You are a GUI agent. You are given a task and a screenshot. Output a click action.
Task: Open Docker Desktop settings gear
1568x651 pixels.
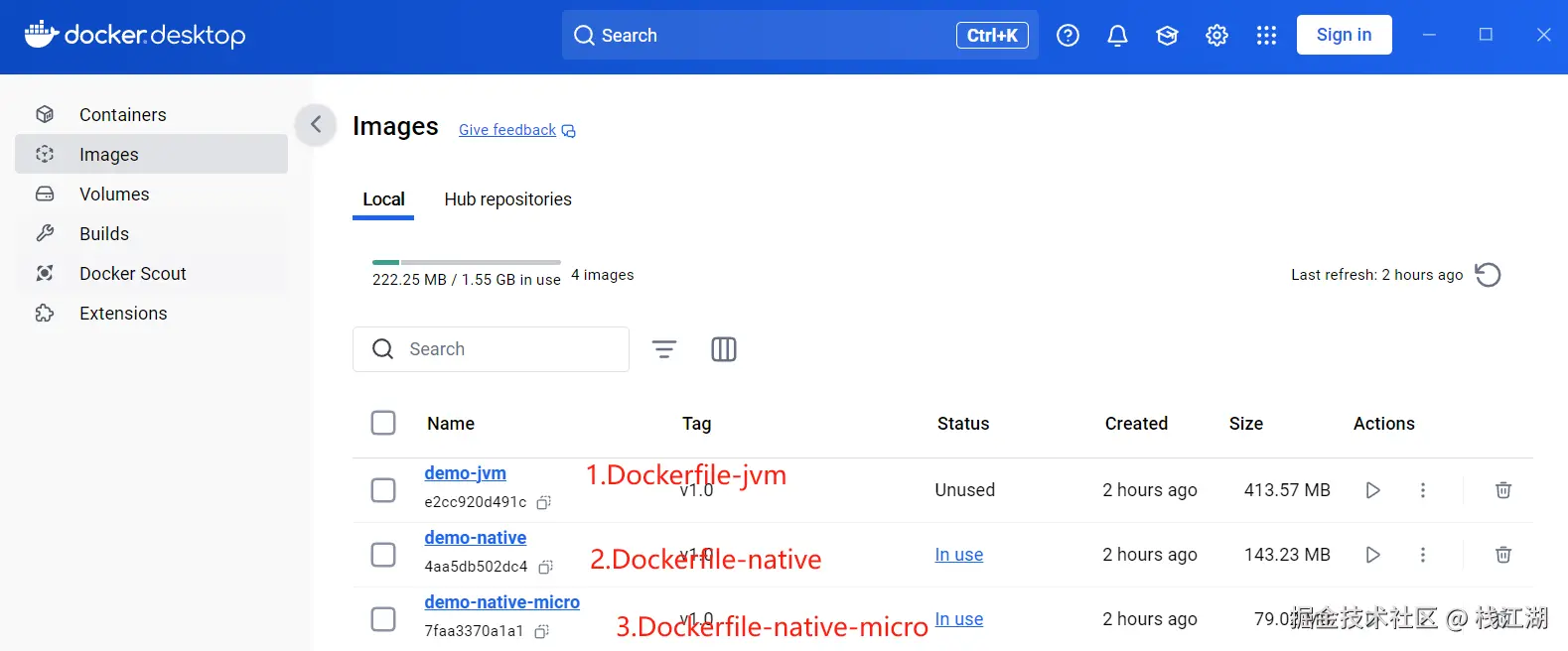[x=1216, y=36]
